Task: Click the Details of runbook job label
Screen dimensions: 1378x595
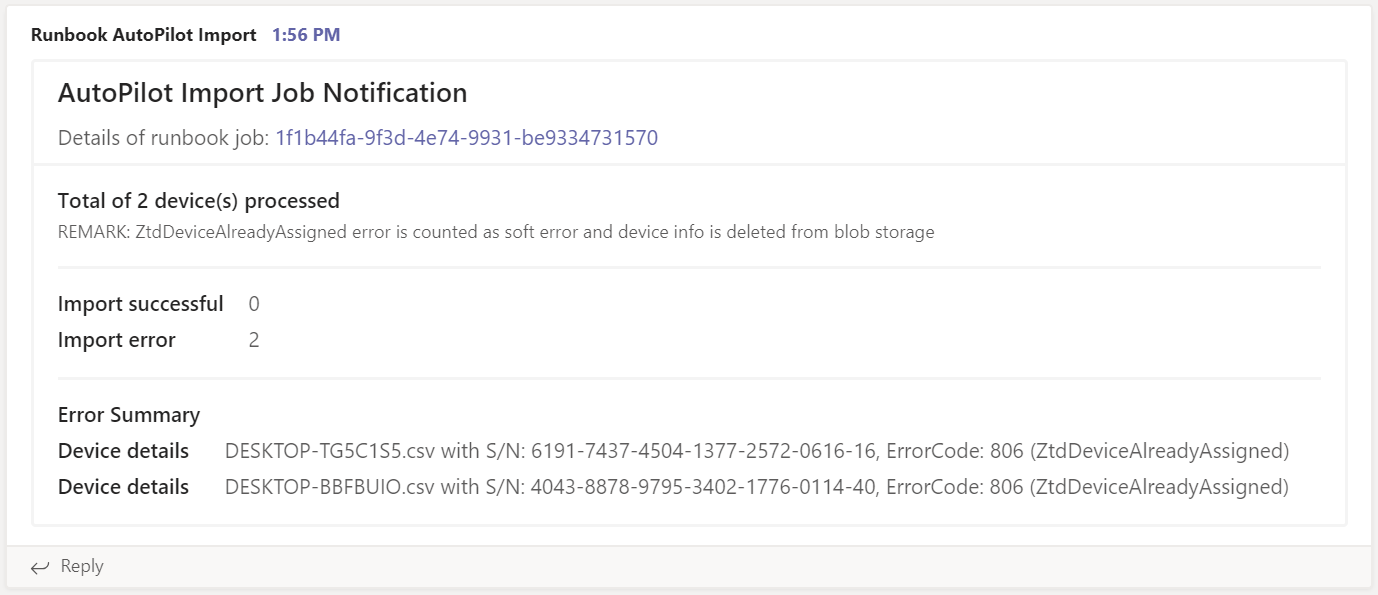Action: point(163,138)
